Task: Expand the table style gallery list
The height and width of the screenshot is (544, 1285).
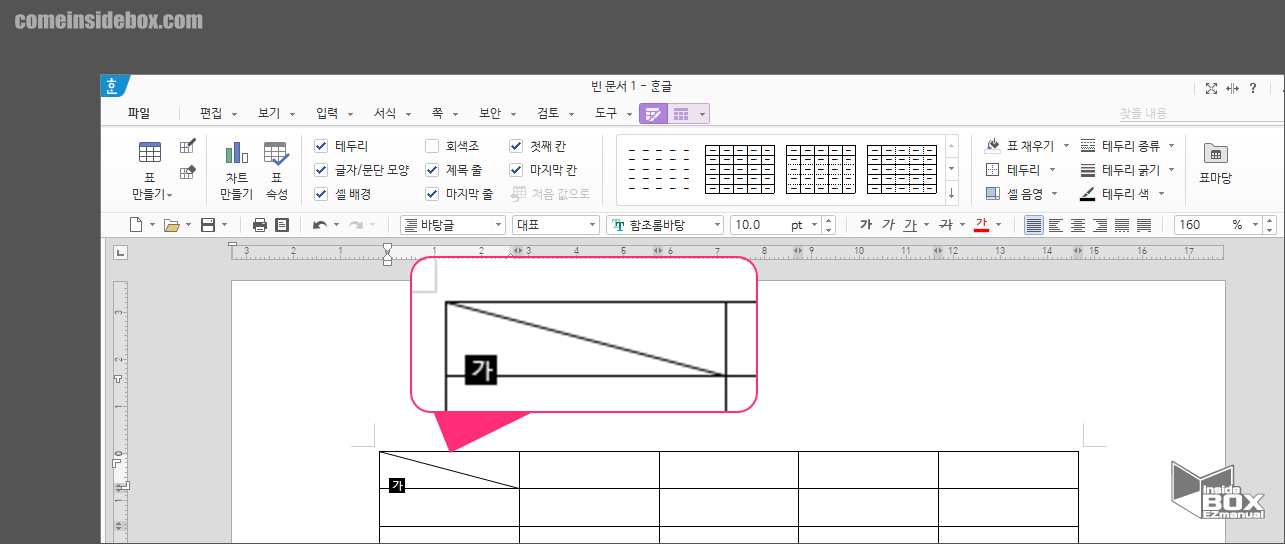Action: click(951, 193)
